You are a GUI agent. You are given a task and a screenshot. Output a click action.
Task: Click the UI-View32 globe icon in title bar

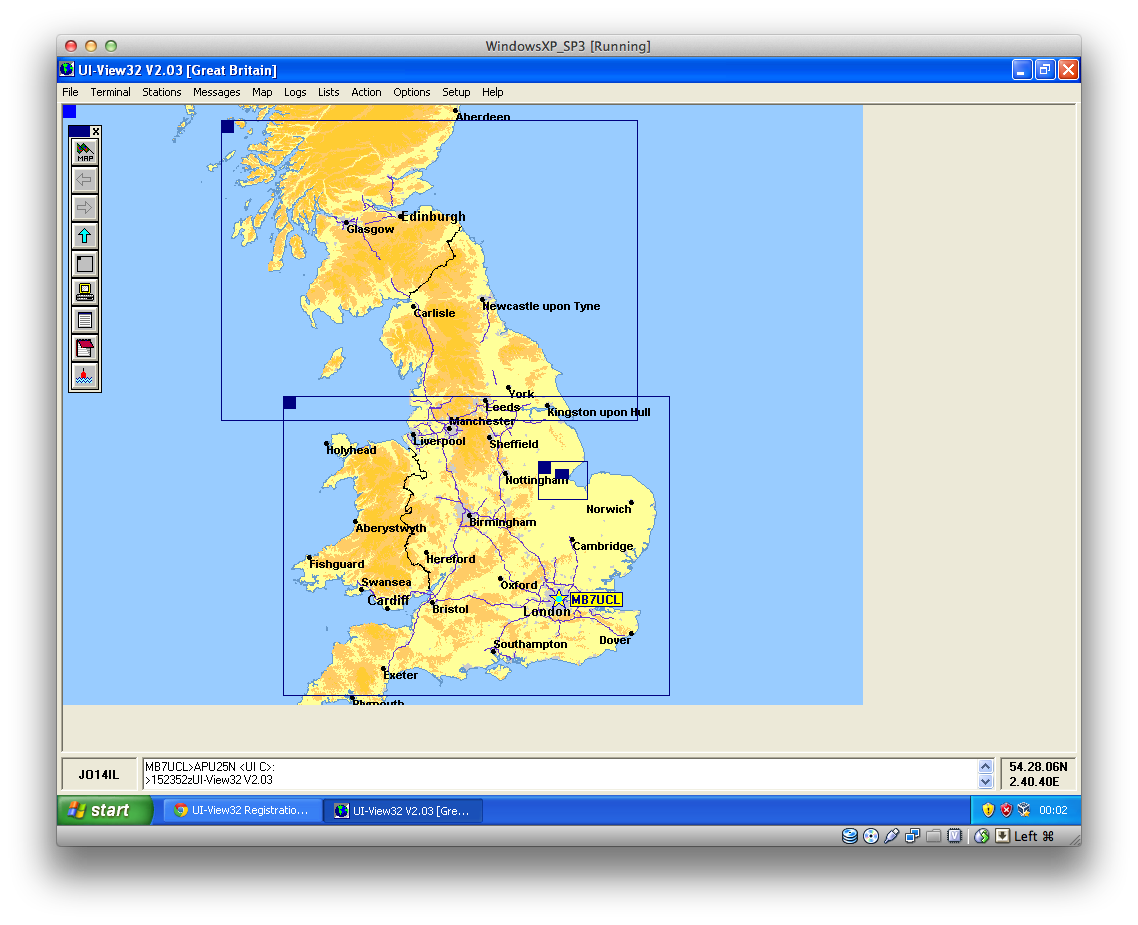(x=67, y=70)
